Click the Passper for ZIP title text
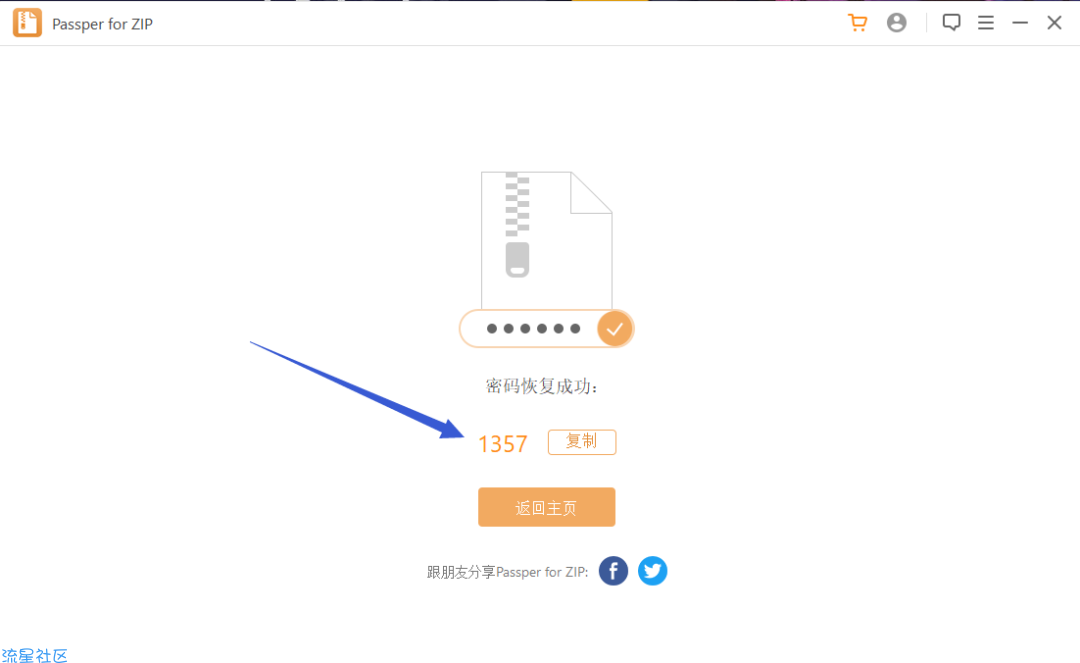This screenshot has width=1080, height=663. pyautogui.click(x=103, y=24)
